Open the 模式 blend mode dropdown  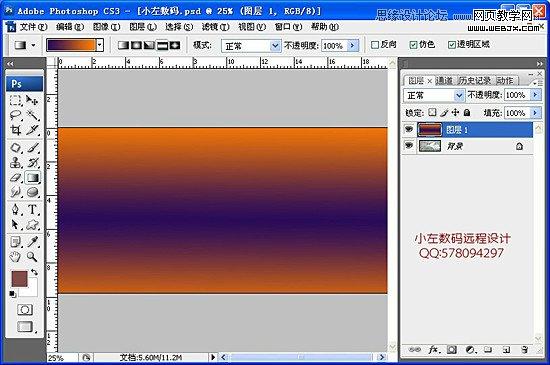(x=251, y=46)
